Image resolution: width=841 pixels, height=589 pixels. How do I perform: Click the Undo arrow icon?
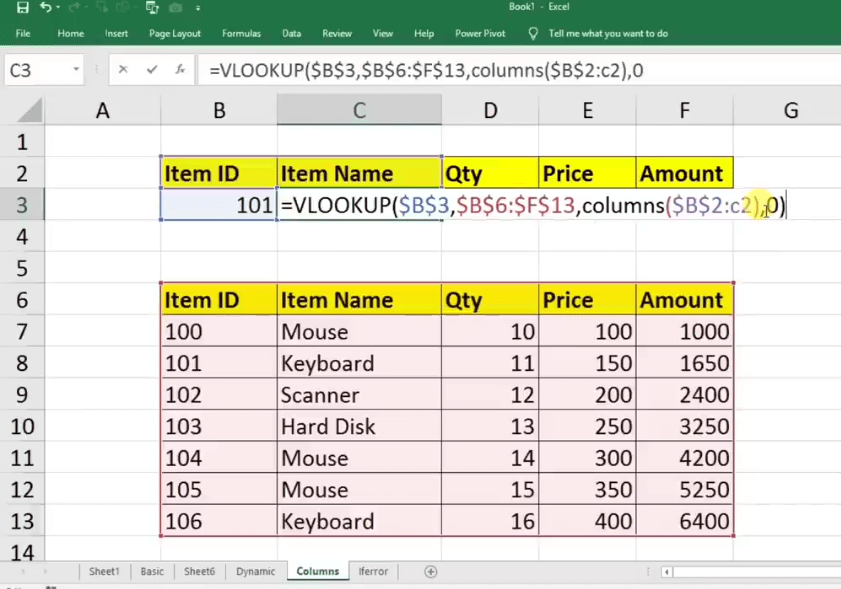coord(46,8)
